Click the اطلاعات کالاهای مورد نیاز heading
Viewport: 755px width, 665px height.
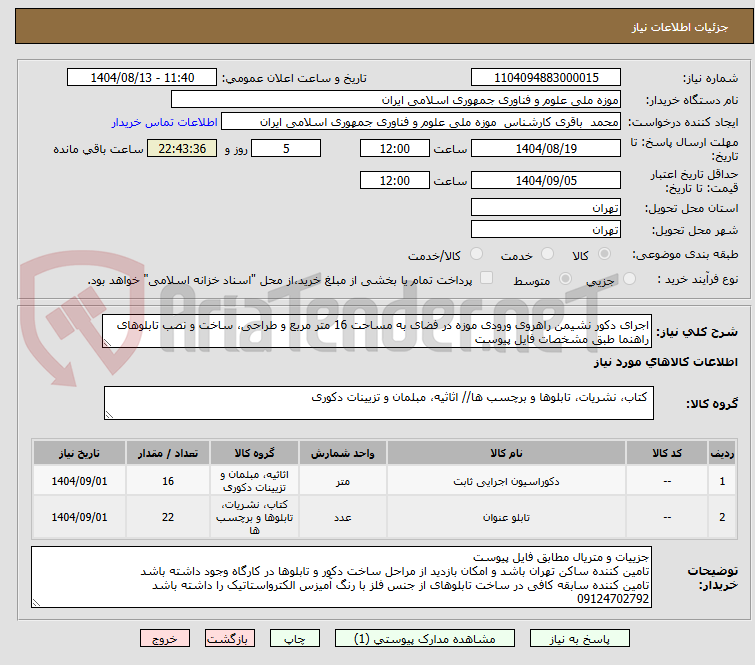tap(665, 362)
